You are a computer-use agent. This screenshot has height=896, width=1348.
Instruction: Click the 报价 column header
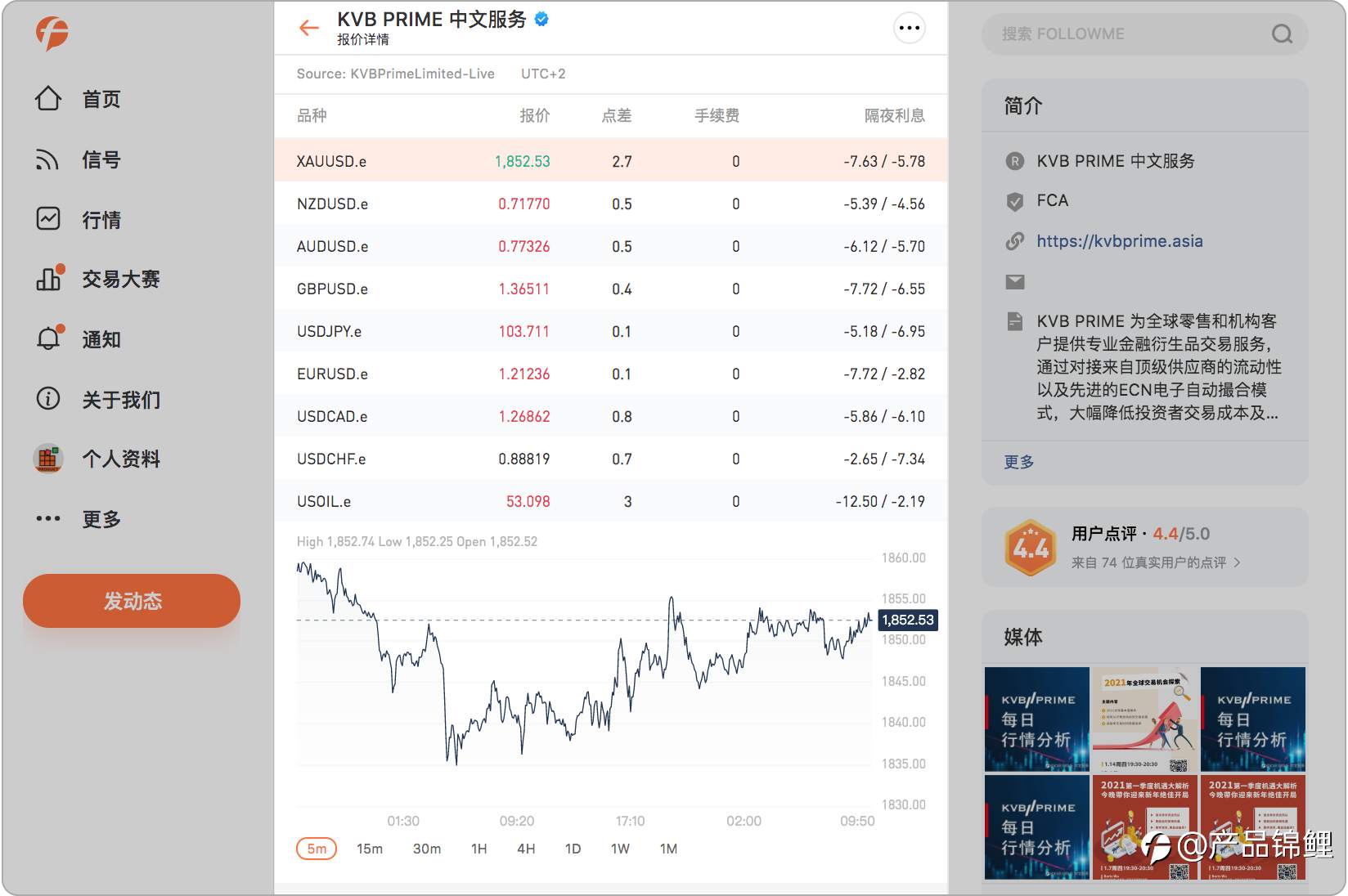coord(535,115)
